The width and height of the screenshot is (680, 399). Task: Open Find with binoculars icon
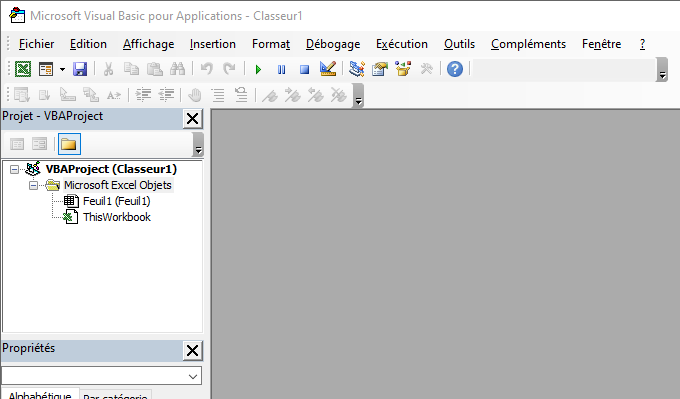tap(177, 69)
